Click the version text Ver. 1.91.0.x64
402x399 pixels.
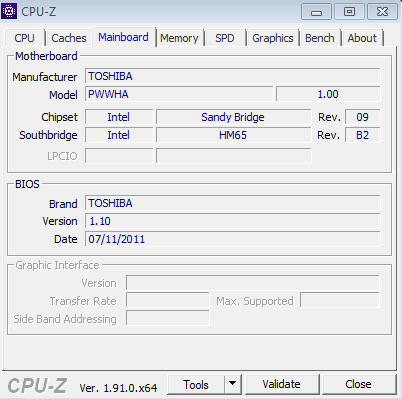pos(118,388)
